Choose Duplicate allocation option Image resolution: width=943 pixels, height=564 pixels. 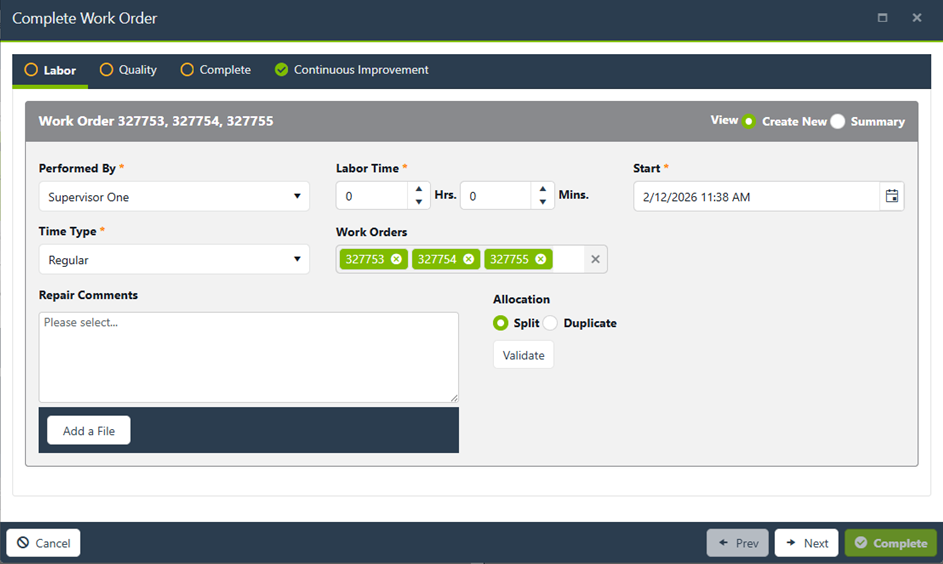click(551, 323)
